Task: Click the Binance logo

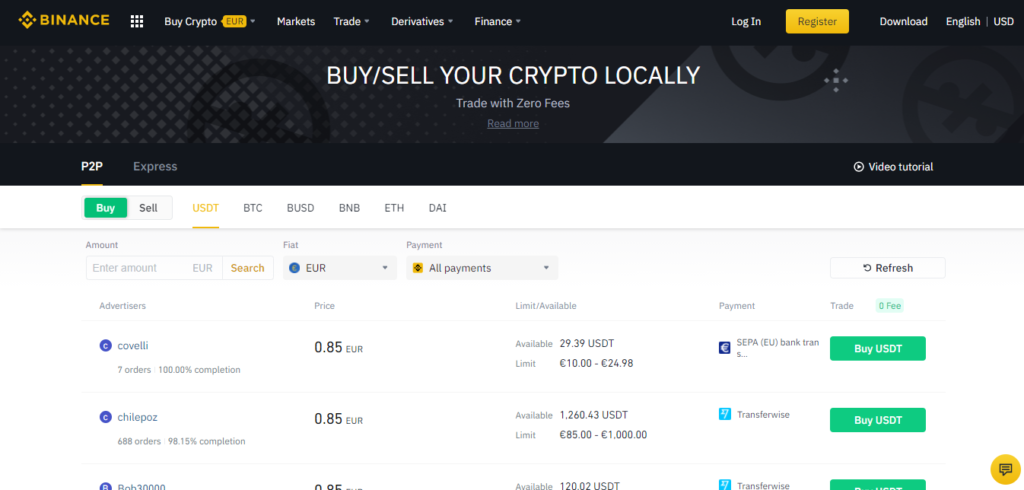Action: click(64, 20)
